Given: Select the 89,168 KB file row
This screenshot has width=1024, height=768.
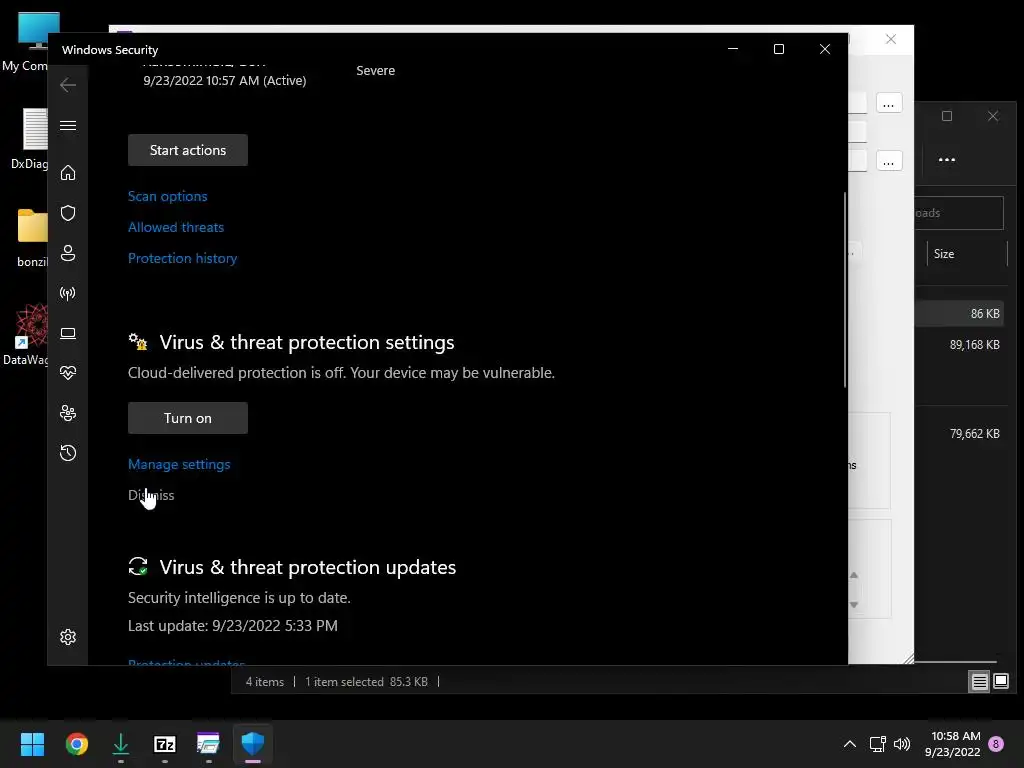Looking at the screenshot, I should 960,345.
